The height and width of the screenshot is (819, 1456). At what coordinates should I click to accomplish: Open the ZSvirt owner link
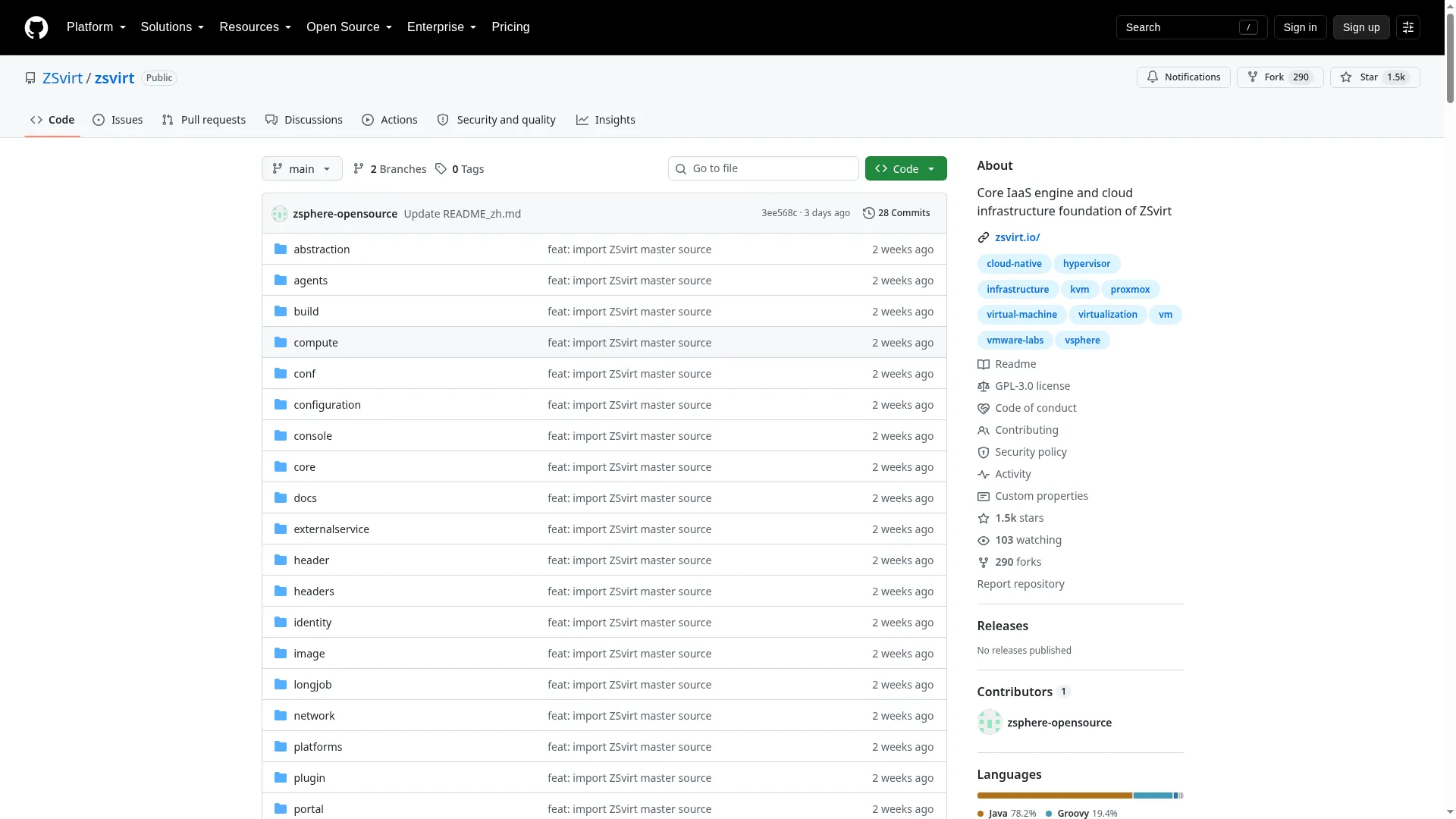(62, 78)
